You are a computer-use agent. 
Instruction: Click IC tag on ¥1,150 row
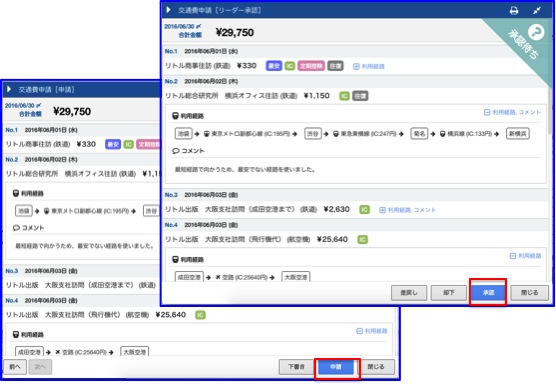tap(344, 96)
